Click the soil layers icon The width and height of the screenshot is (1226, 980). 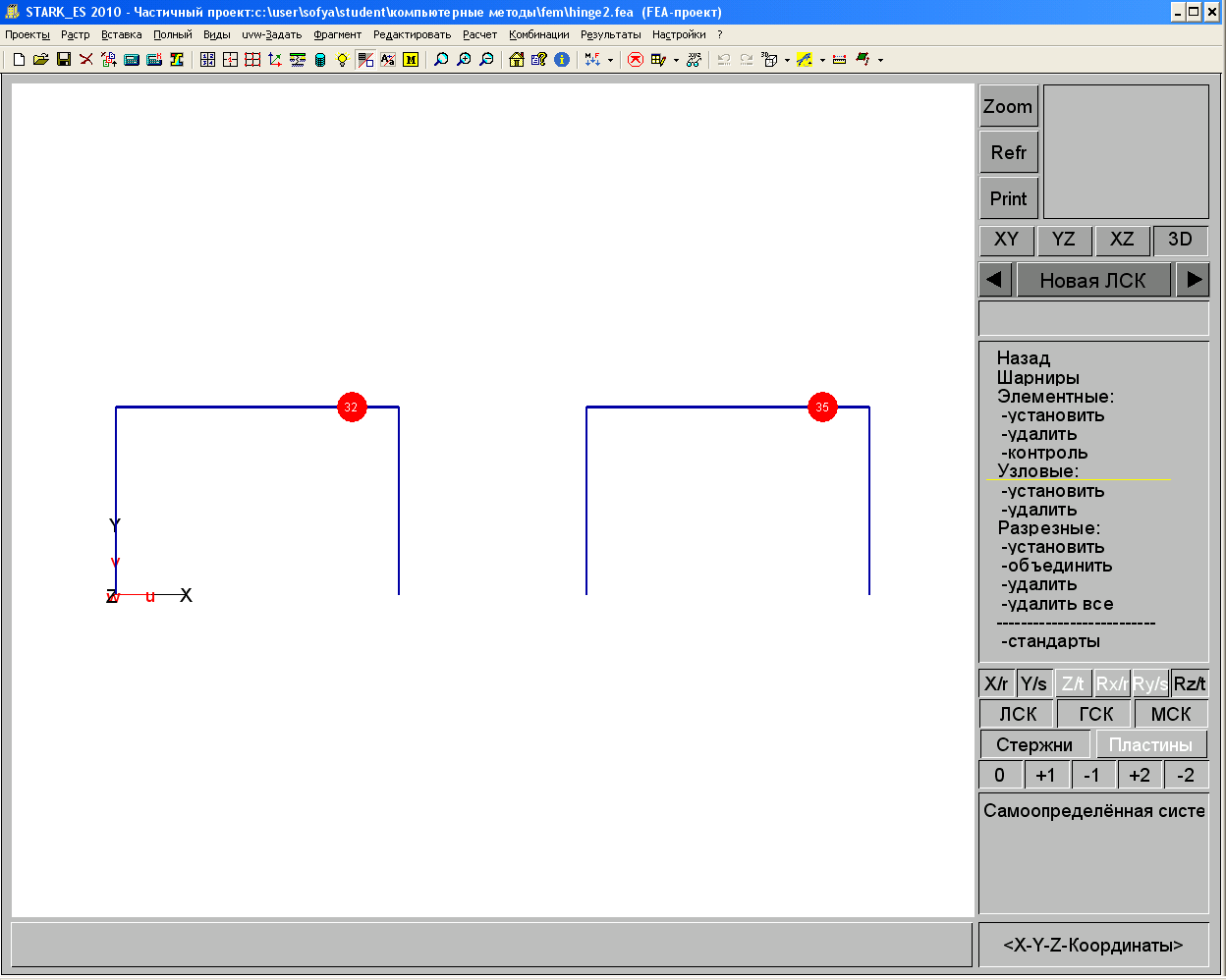tap(298, 60)
